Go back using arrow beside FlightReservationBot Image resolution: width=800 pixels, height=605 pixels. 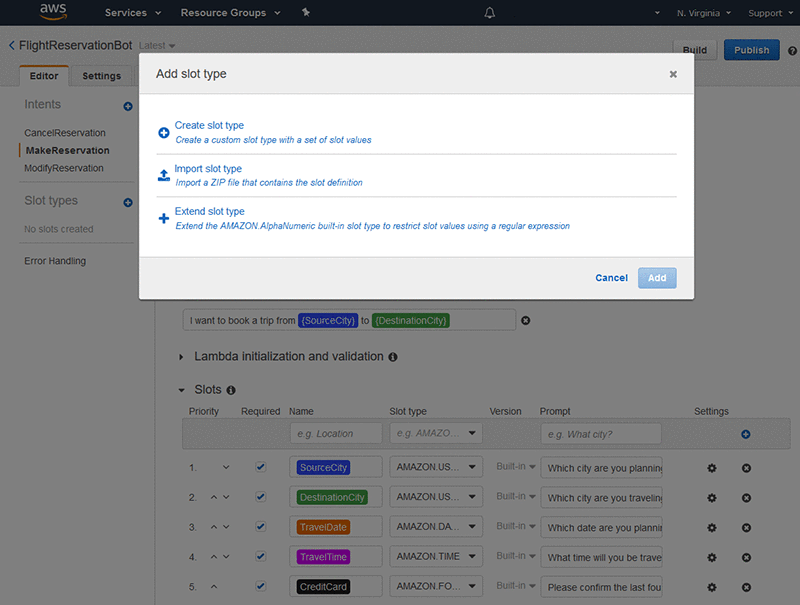[x=12, y=45]
